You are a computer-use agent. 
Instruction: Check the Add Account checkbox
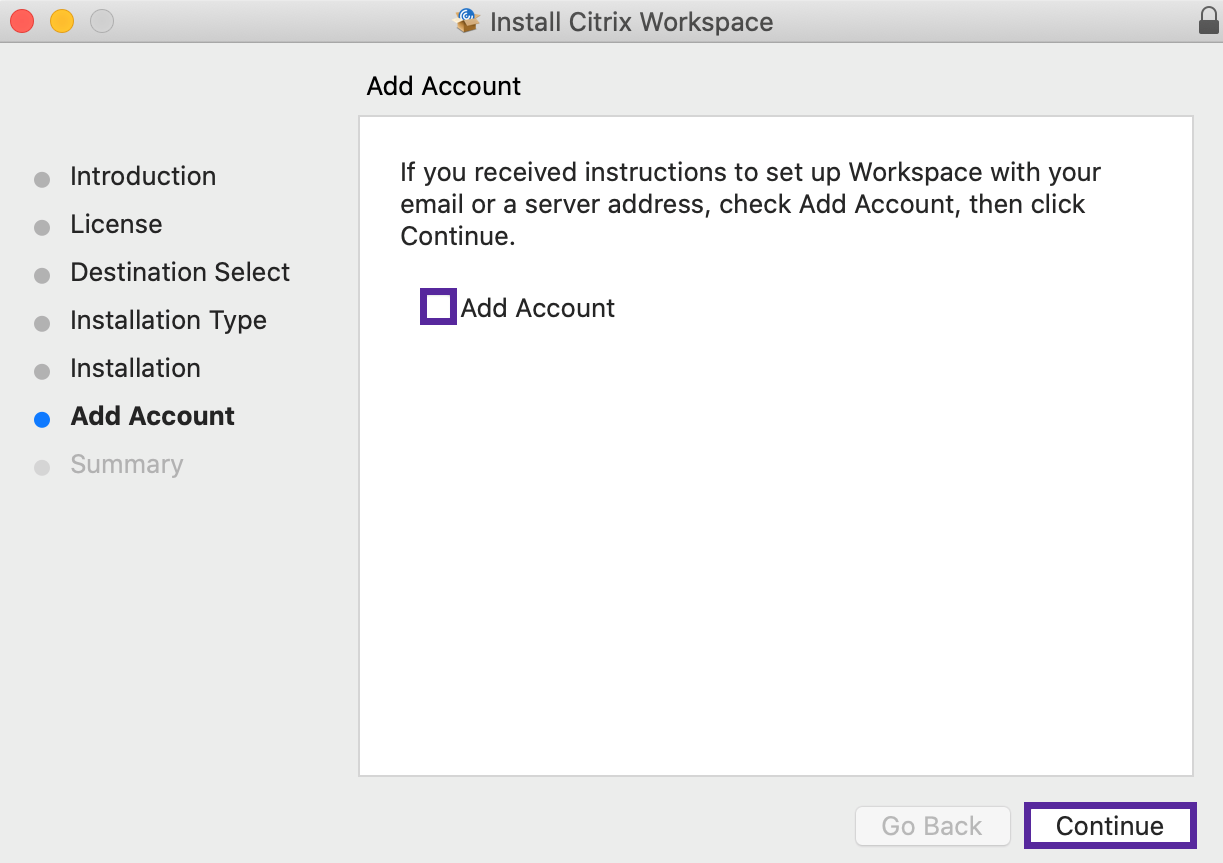[x=438, y=307]
